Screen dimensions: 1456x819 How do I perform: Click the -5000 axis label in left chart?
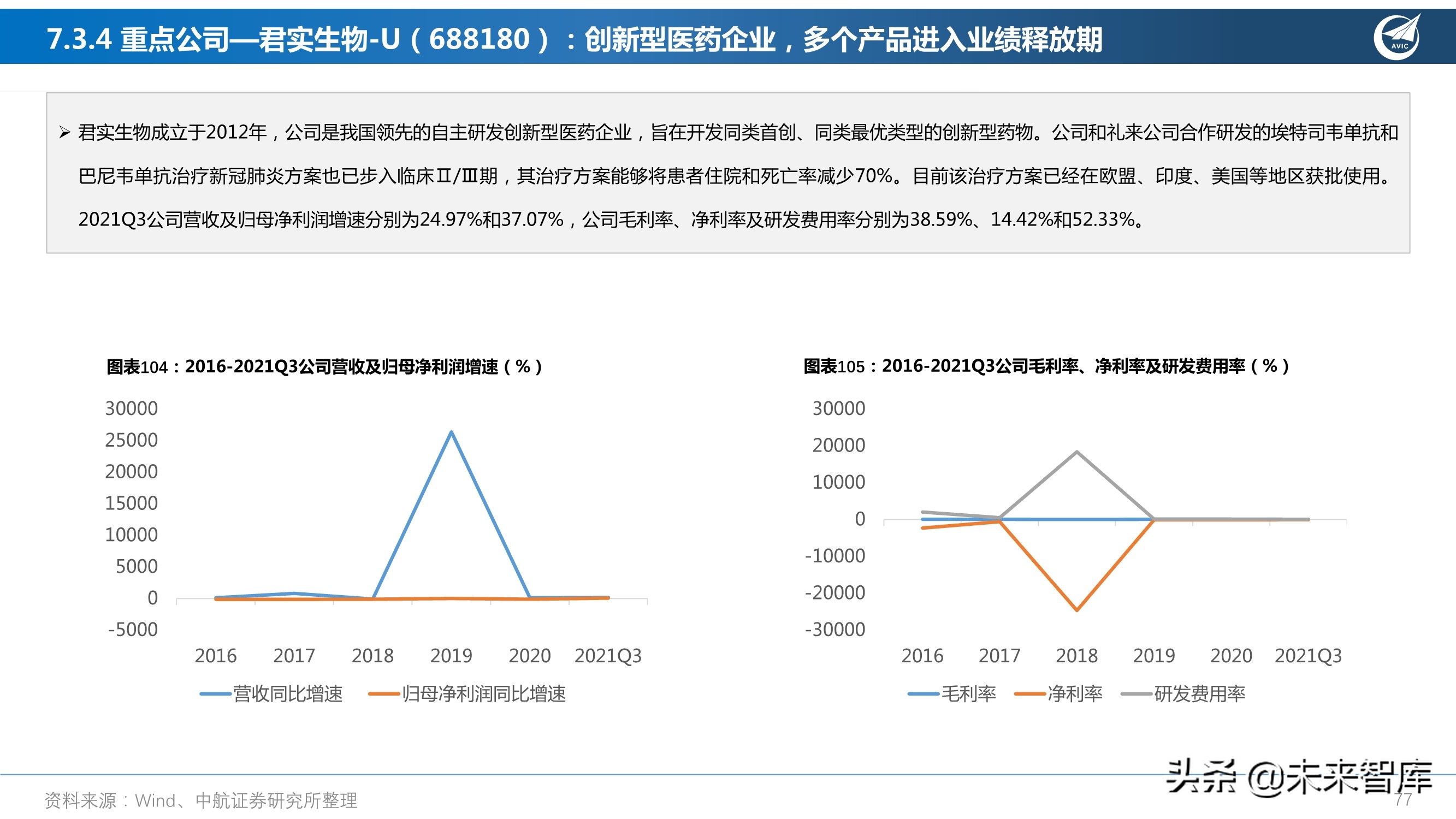point(133,630)
